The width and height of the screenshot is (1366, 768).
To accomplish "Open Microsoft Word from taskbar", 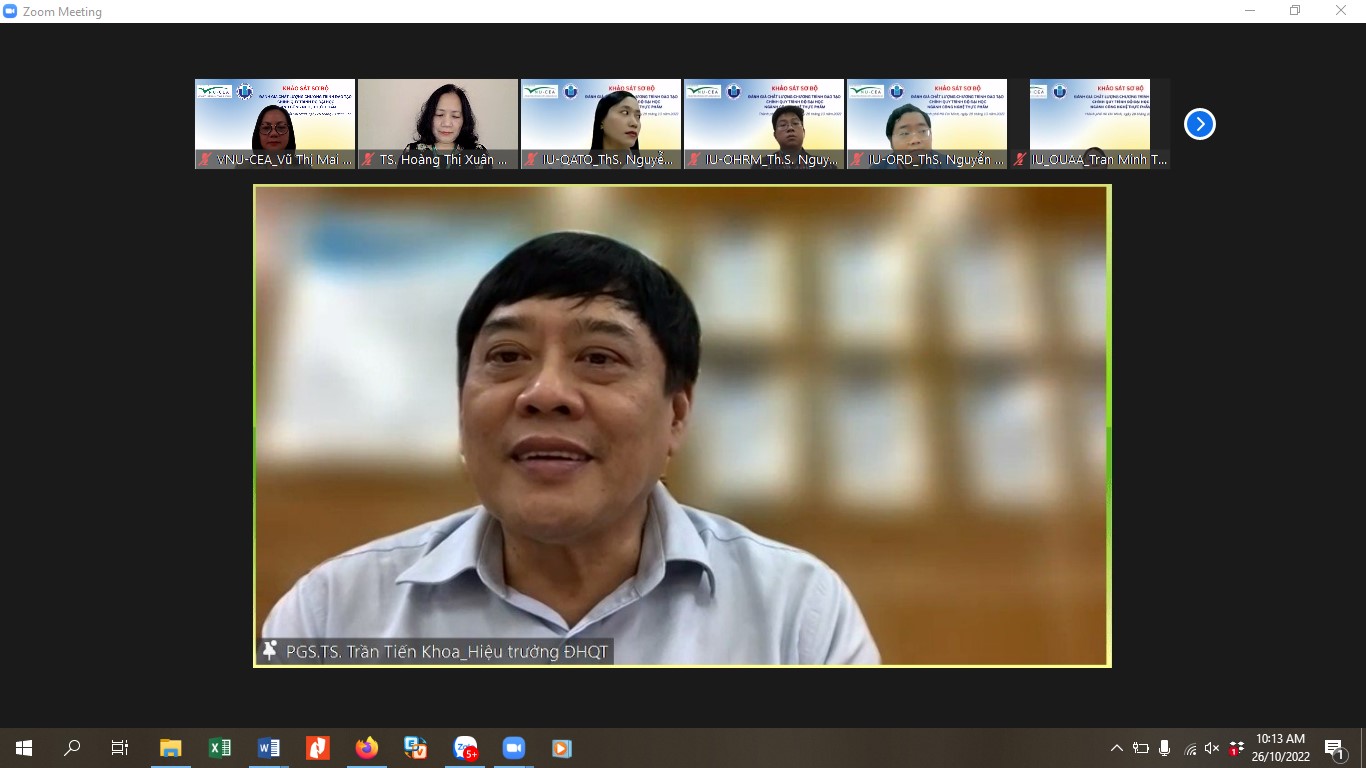I will tap(269, 748).
